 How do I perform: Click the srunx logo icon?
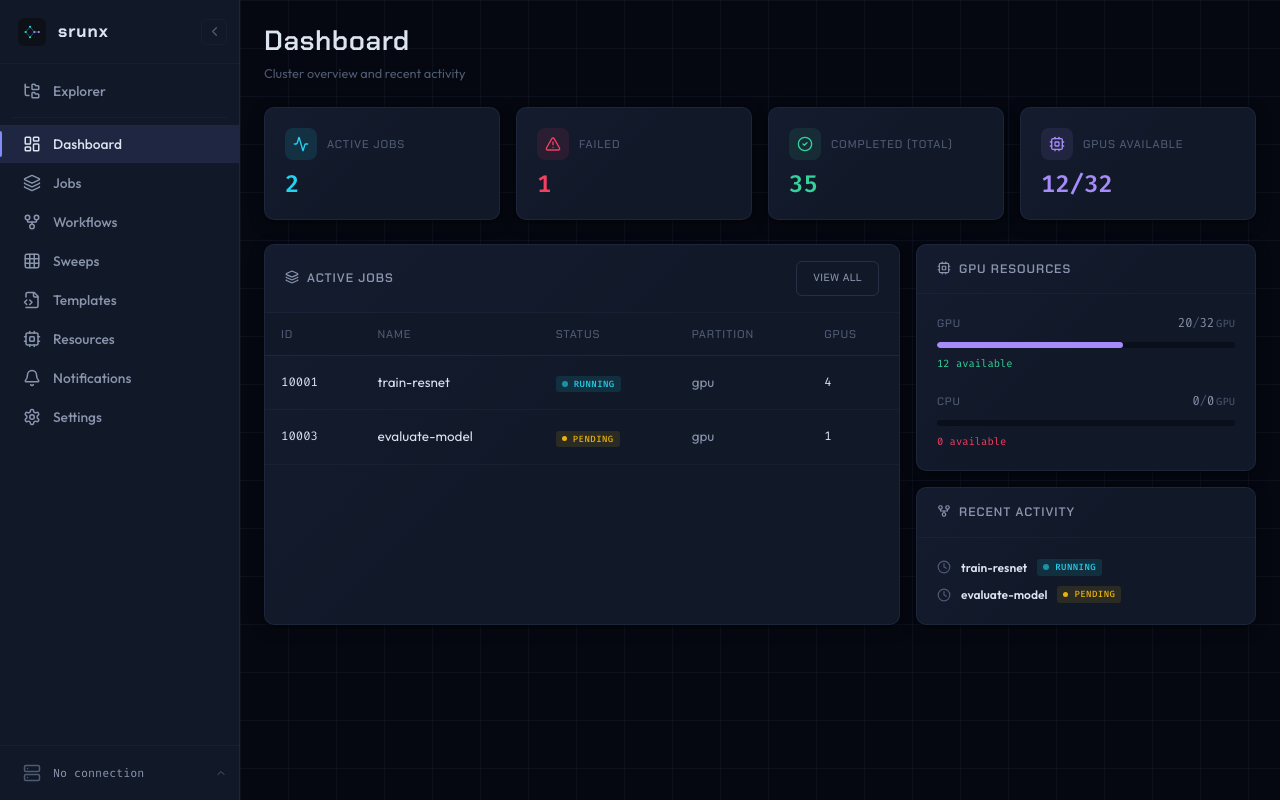[32, 32]
